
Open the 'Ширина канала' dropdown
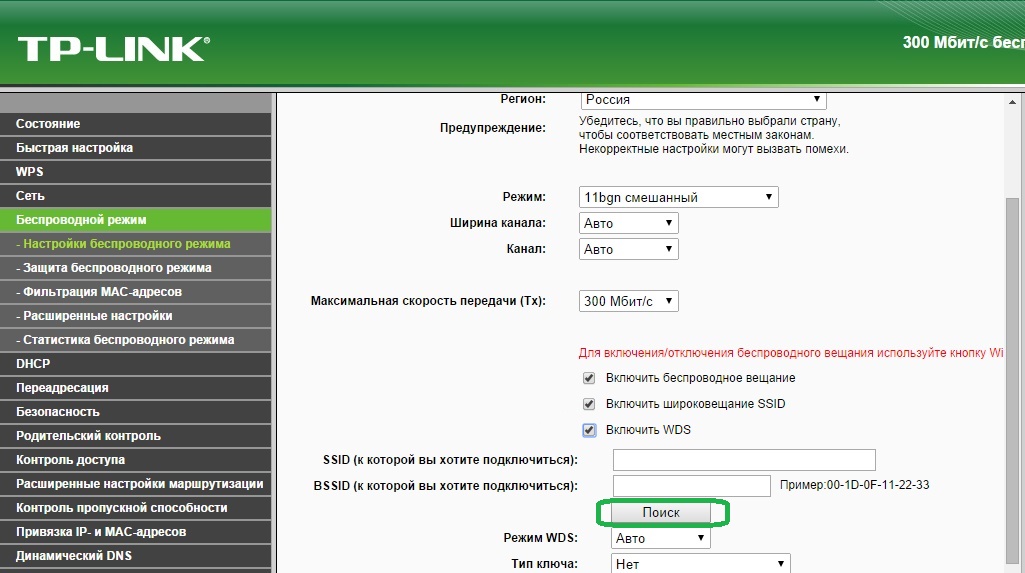628,223
